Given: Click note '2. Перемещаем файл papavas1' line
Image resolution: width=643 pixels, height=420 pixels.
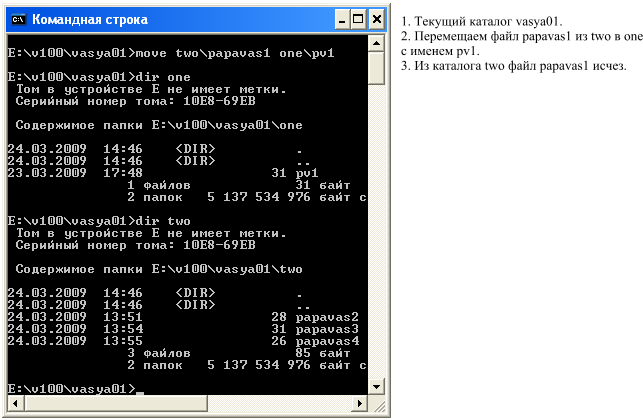Looking at the screenshot, I should click(522, 36).
